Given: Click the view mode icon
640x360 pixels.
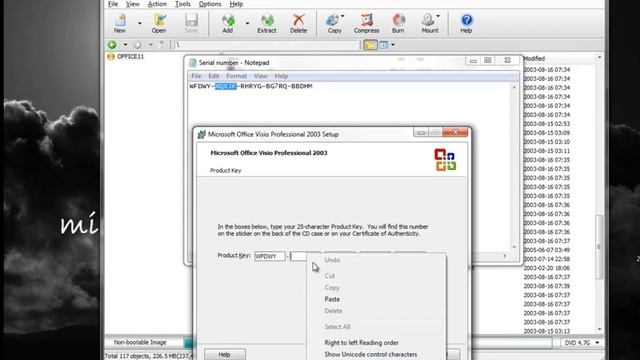Looking at the screenshot, I should pos(384,44).
